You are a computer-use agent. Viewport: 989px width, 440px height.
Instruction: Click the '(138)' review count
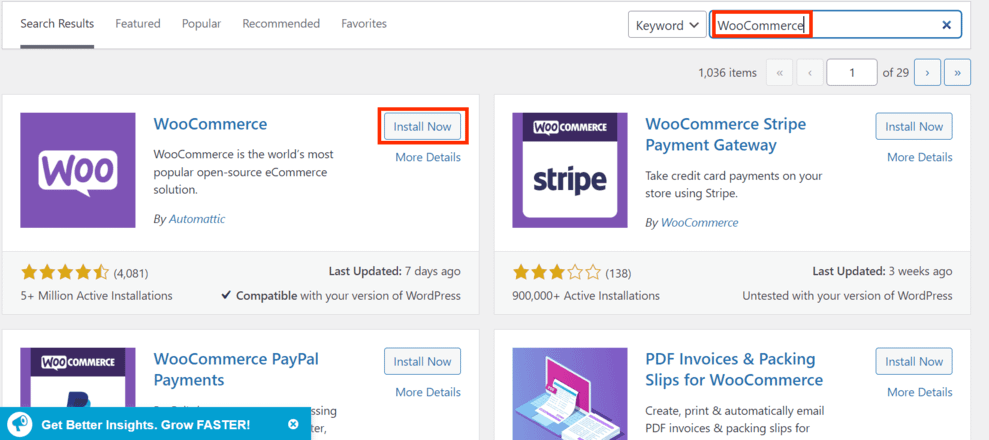(618, 274)
